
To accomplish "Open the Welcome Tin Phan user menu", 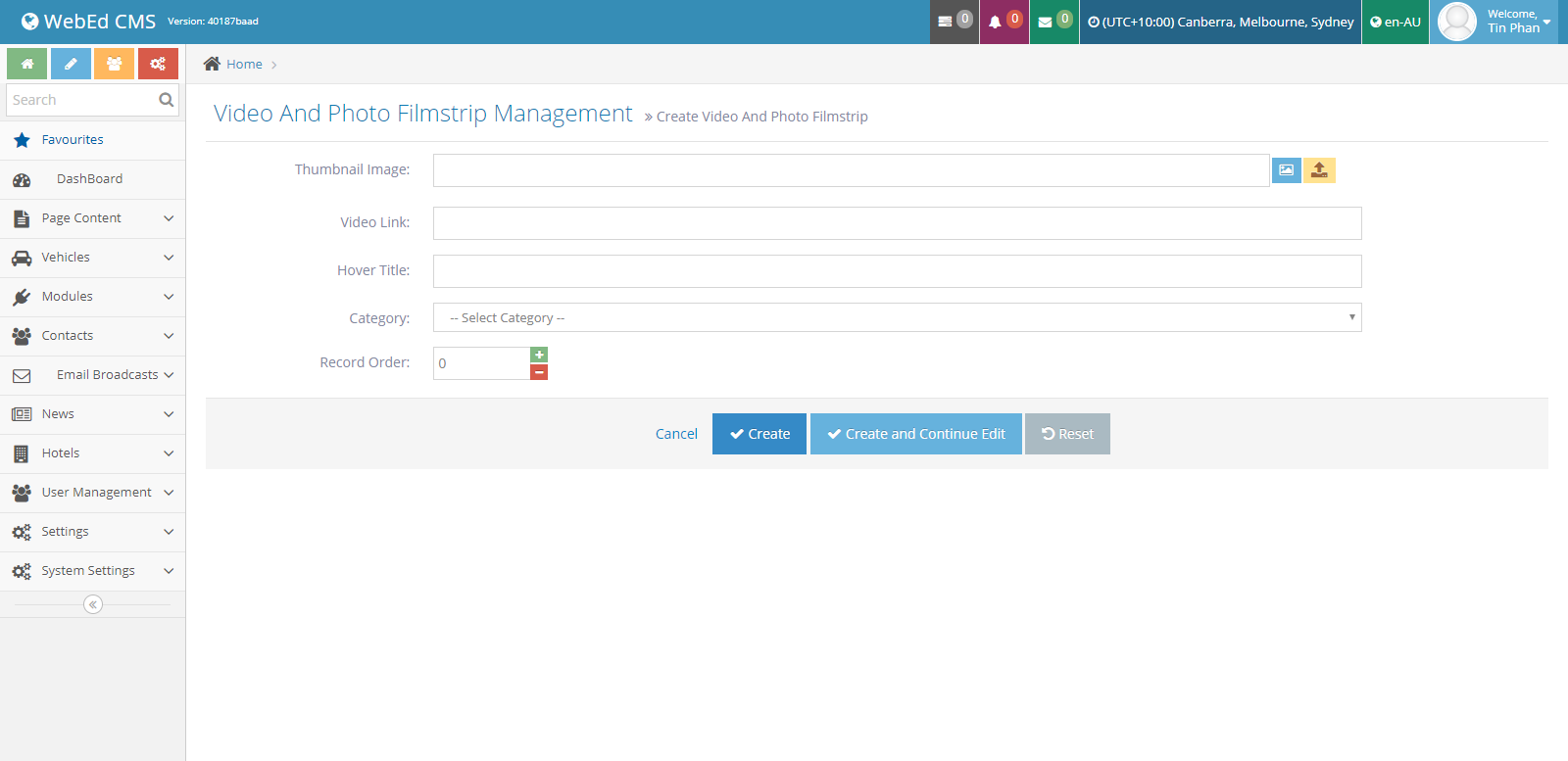I will point(1497,22).
